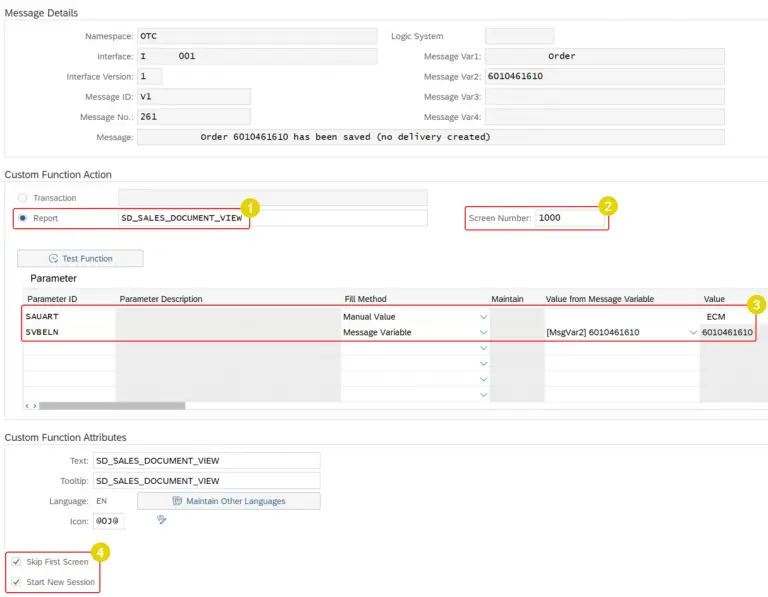
Task: Open Fill Method dropdown for SVBELN row
Action: tap(484, 332)
